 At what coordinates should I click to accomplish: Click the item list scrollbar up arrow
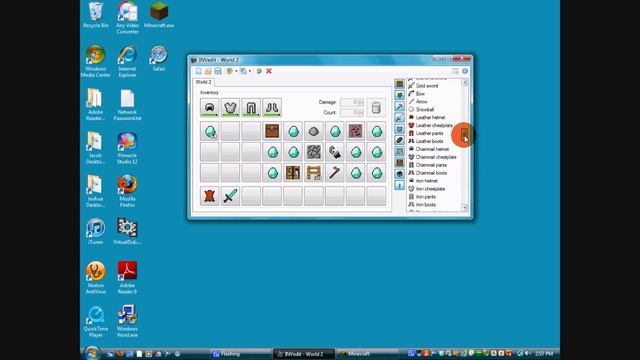[464, 82]
